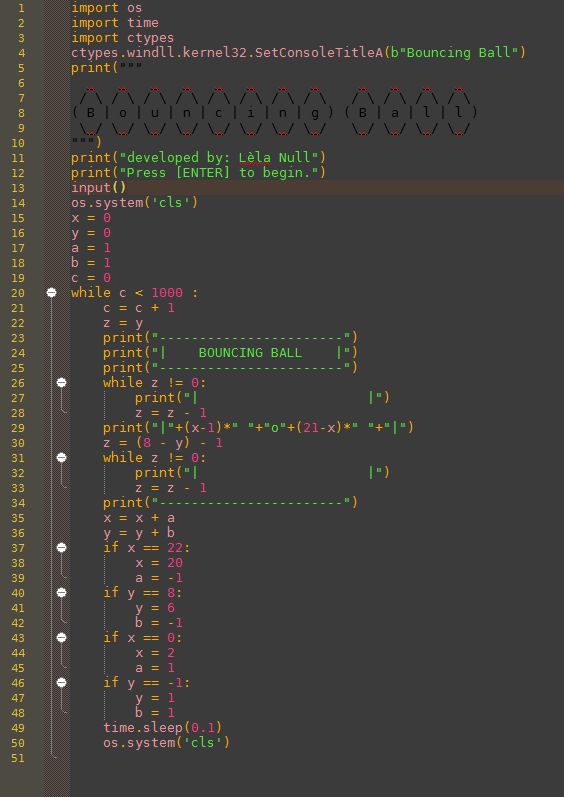The width and height of the screenshot is (564, 797).
Task: Click line number 13 in gutter
Action: pos(17,188)
